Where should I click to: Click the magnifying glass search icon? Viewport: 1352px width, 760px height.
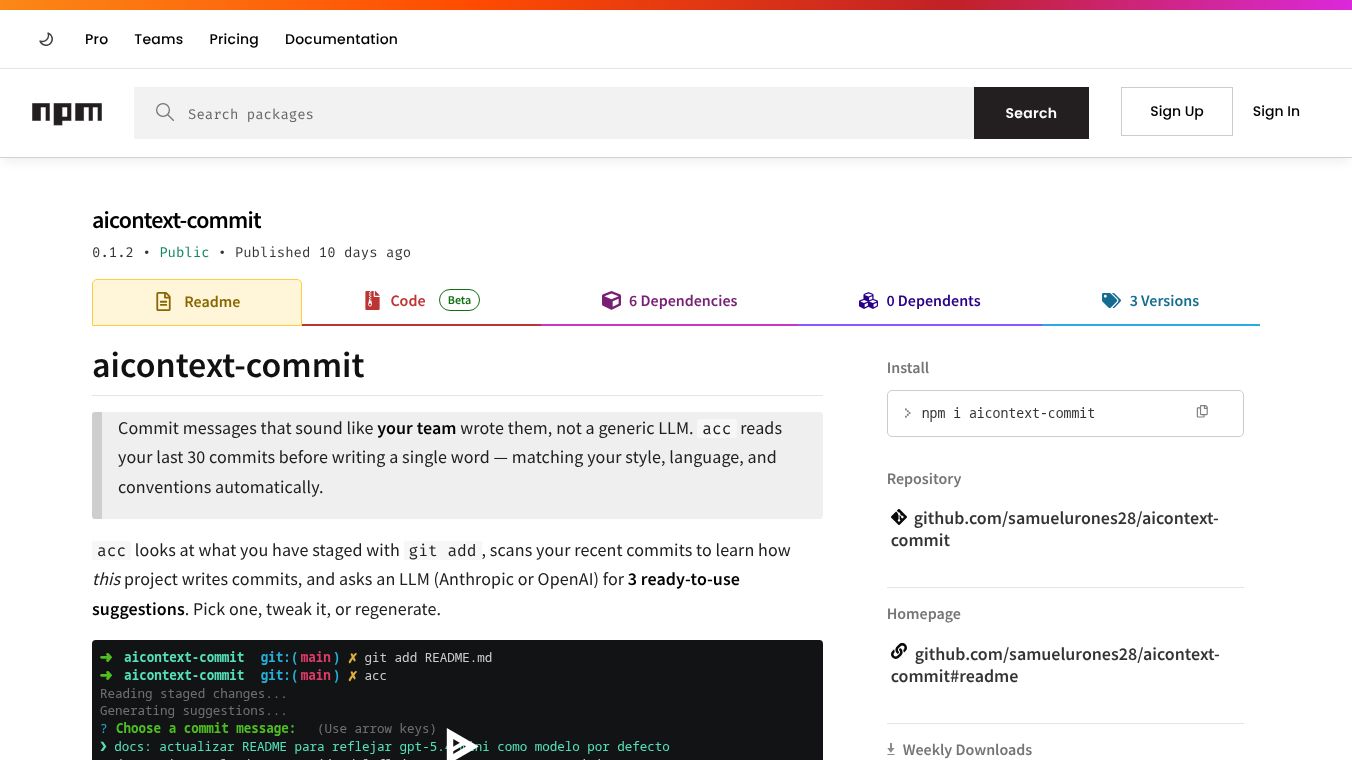click(x=165, y=112)
